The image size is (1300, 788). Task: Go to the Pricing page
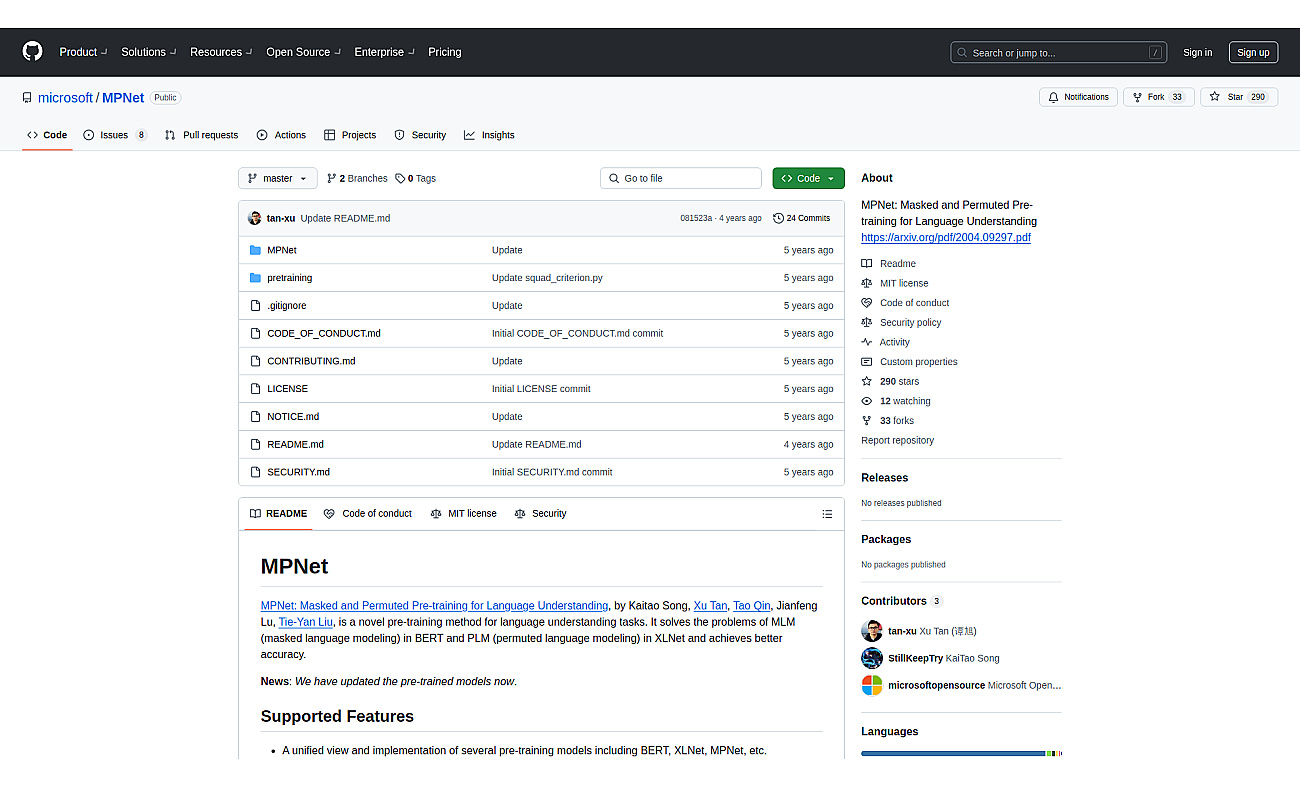click(x=445, y=52)
